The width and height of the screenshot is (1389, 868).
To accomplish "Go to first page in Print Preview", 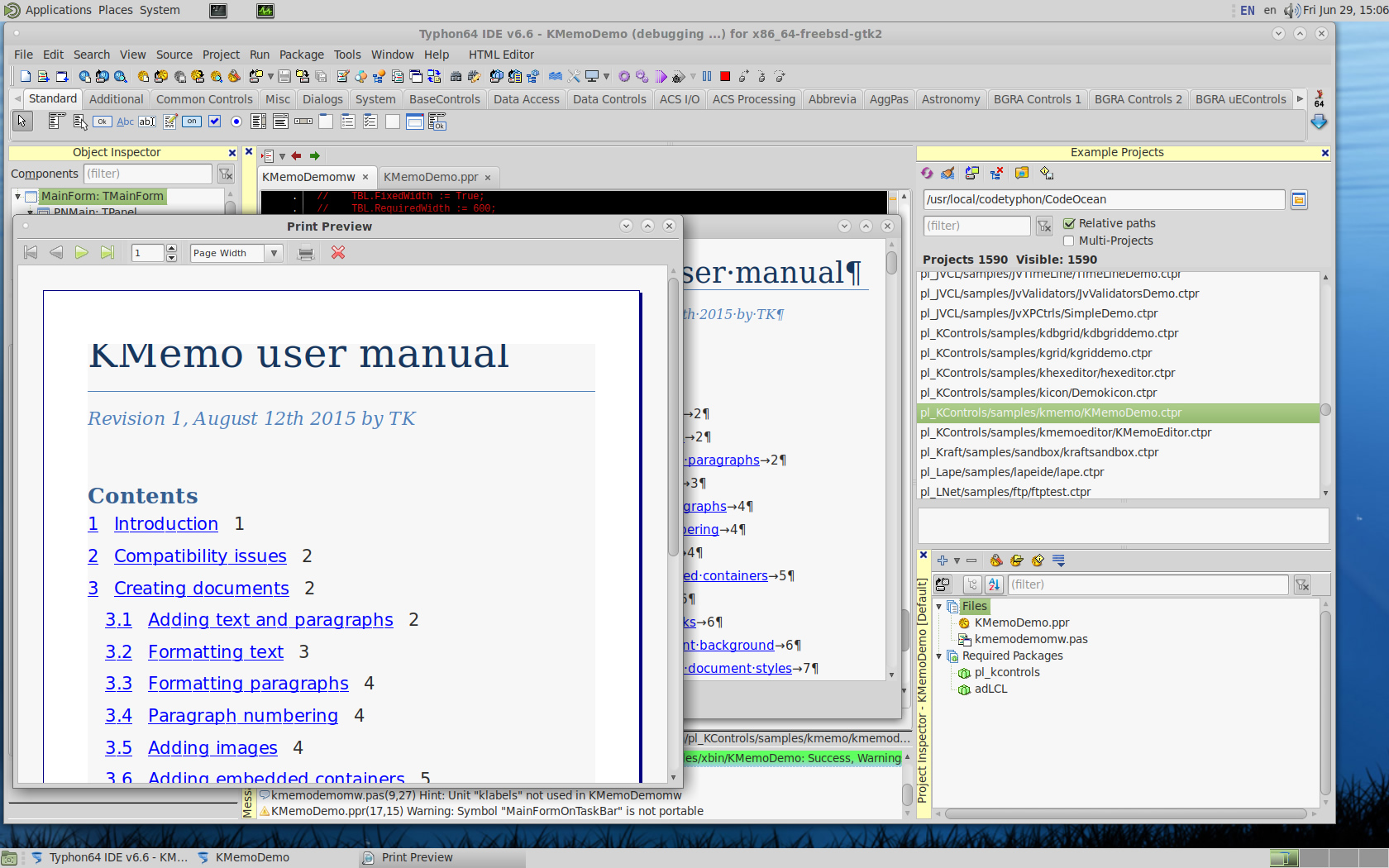I will [x=31, y=253].
